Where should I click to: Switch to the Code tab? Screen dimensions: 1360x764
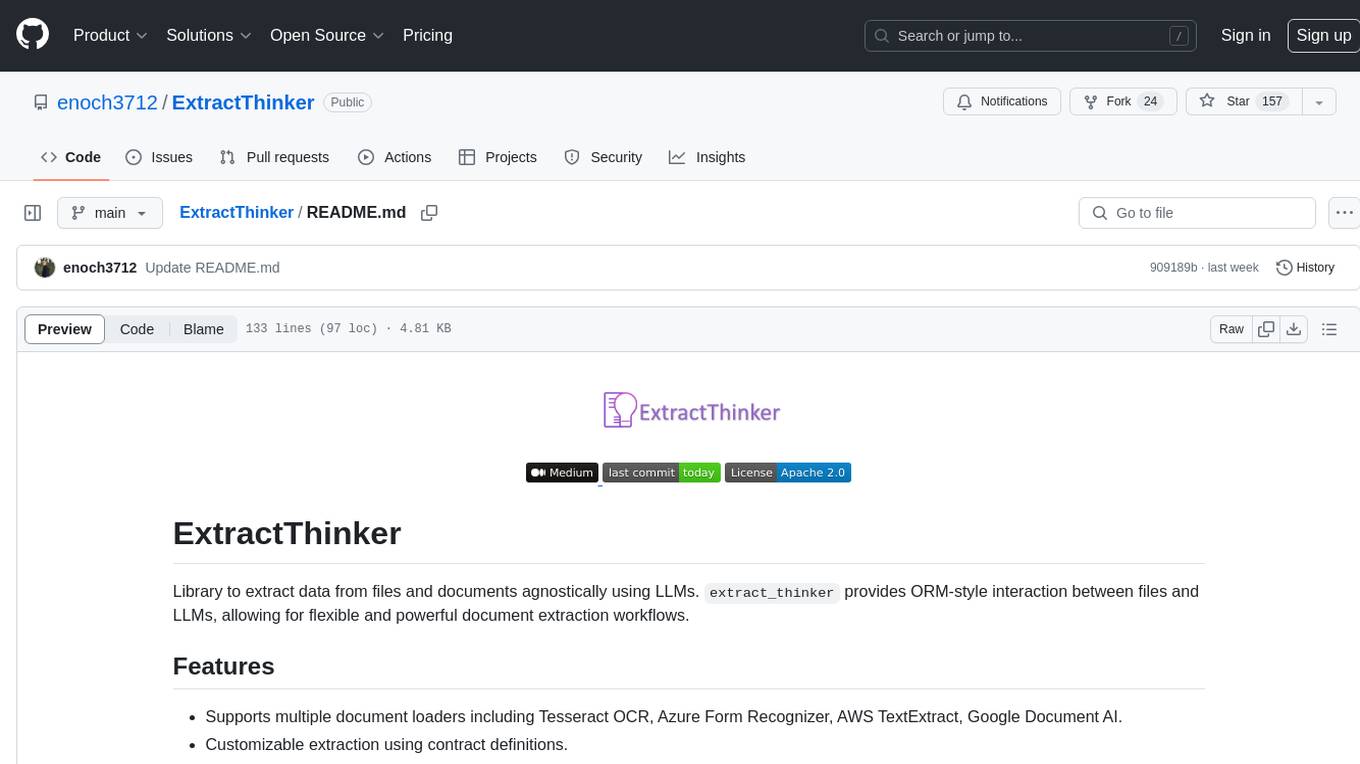click(71, 157)
